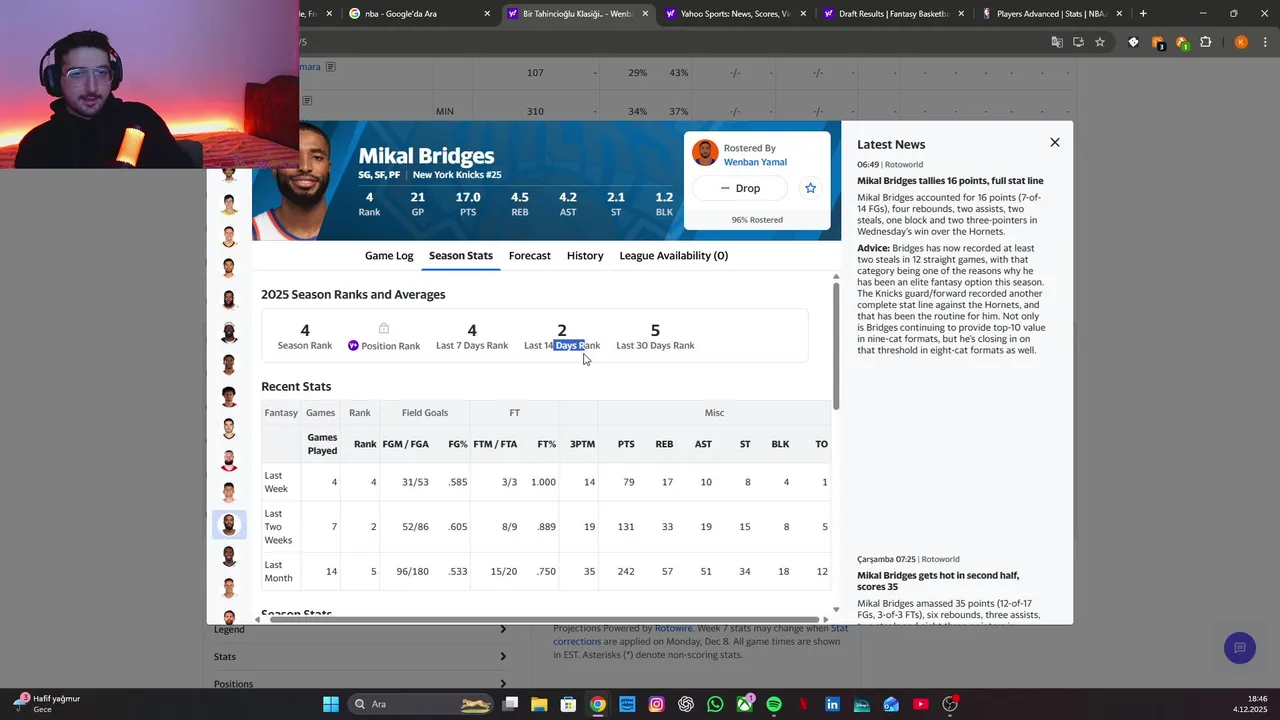Image resolution: width=1280 pixels, height=720 pixels.
Task: Bookmark this page with star icon
Action: [1100, 42]
